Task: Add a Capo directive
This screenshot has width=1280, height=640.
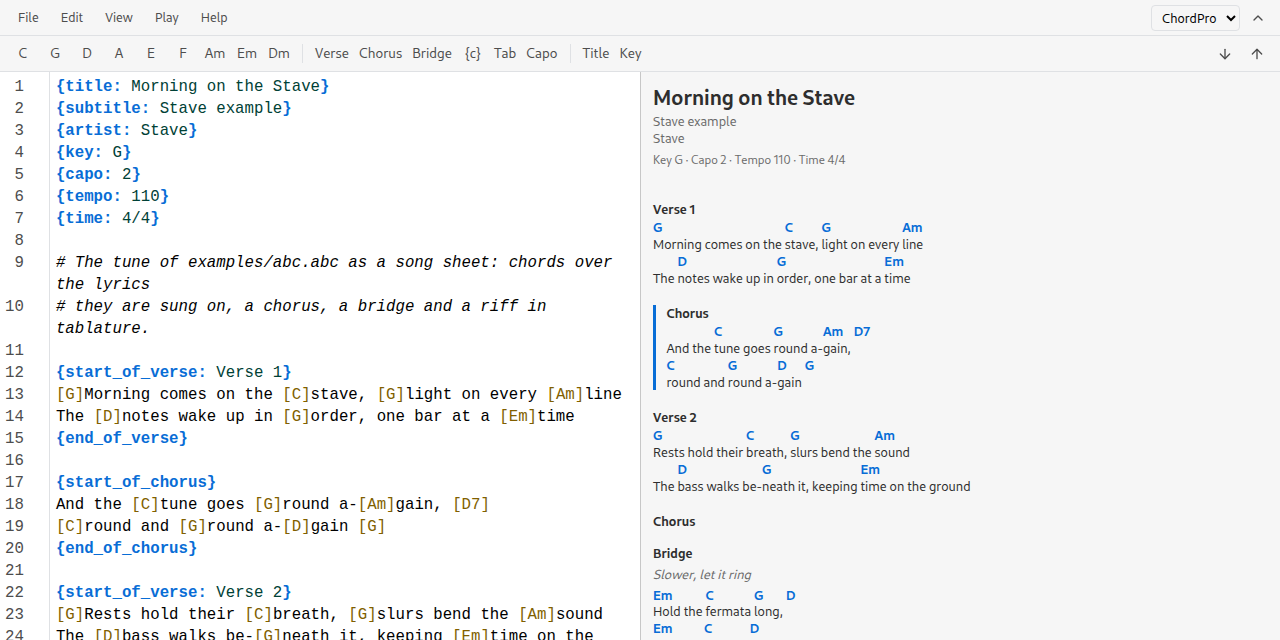Action: coord(542,54)
